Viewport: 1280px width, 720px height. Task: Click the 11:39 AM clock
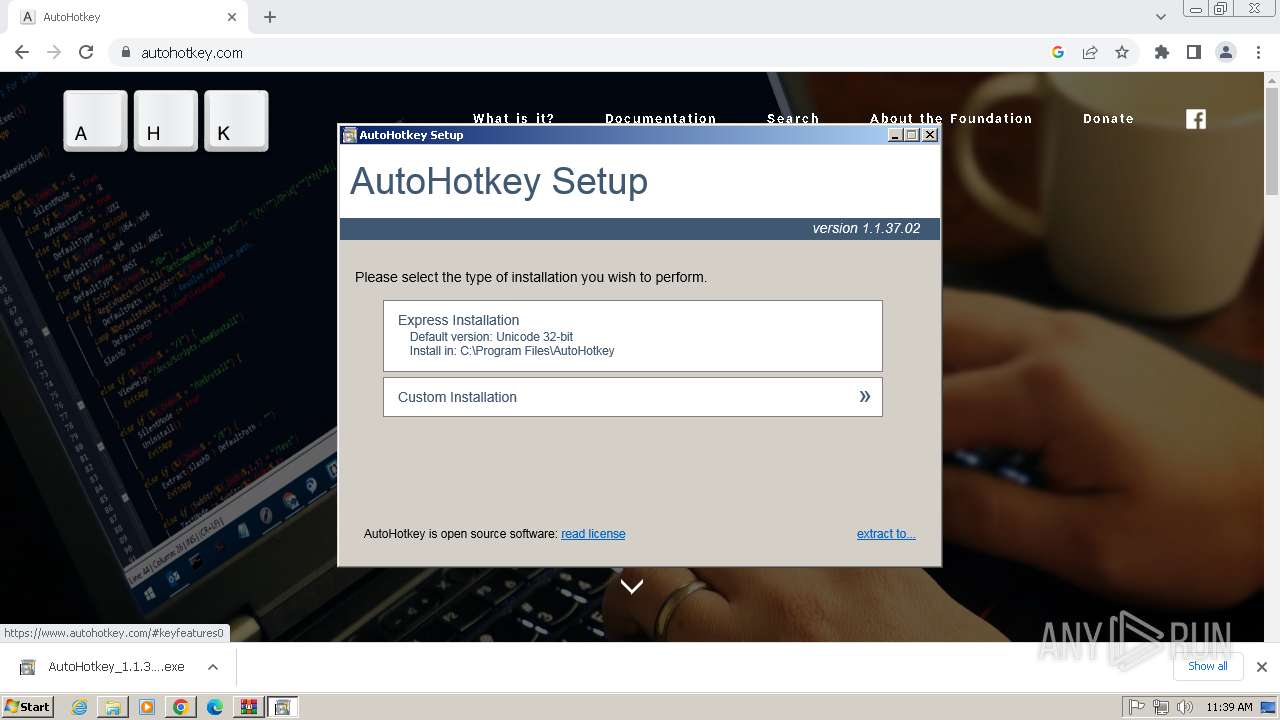point(1229,707)
